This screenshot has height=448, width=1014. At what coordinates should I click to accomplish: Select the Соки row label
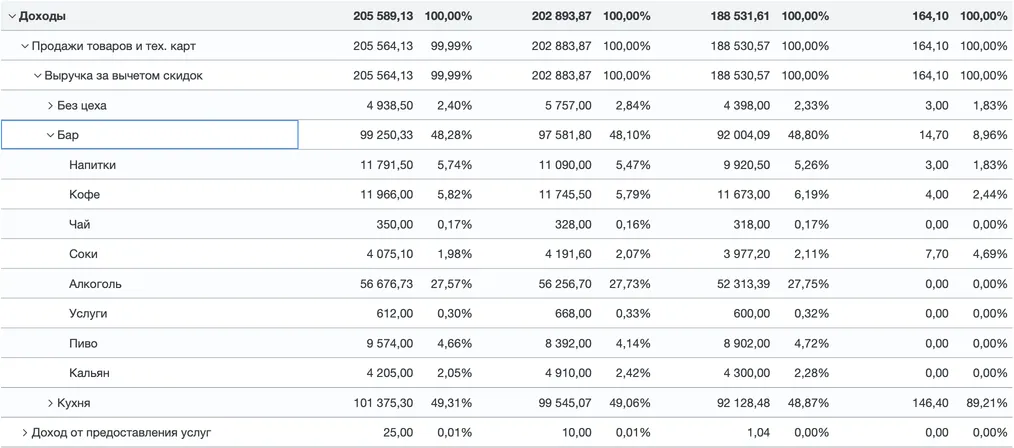[83, 254]
